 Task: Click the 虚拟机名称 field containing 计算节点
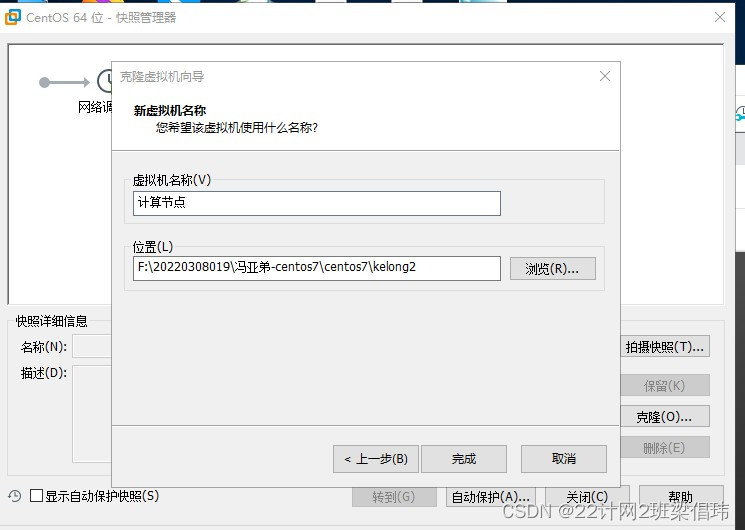pyautogui.click(x=316, y=203)
